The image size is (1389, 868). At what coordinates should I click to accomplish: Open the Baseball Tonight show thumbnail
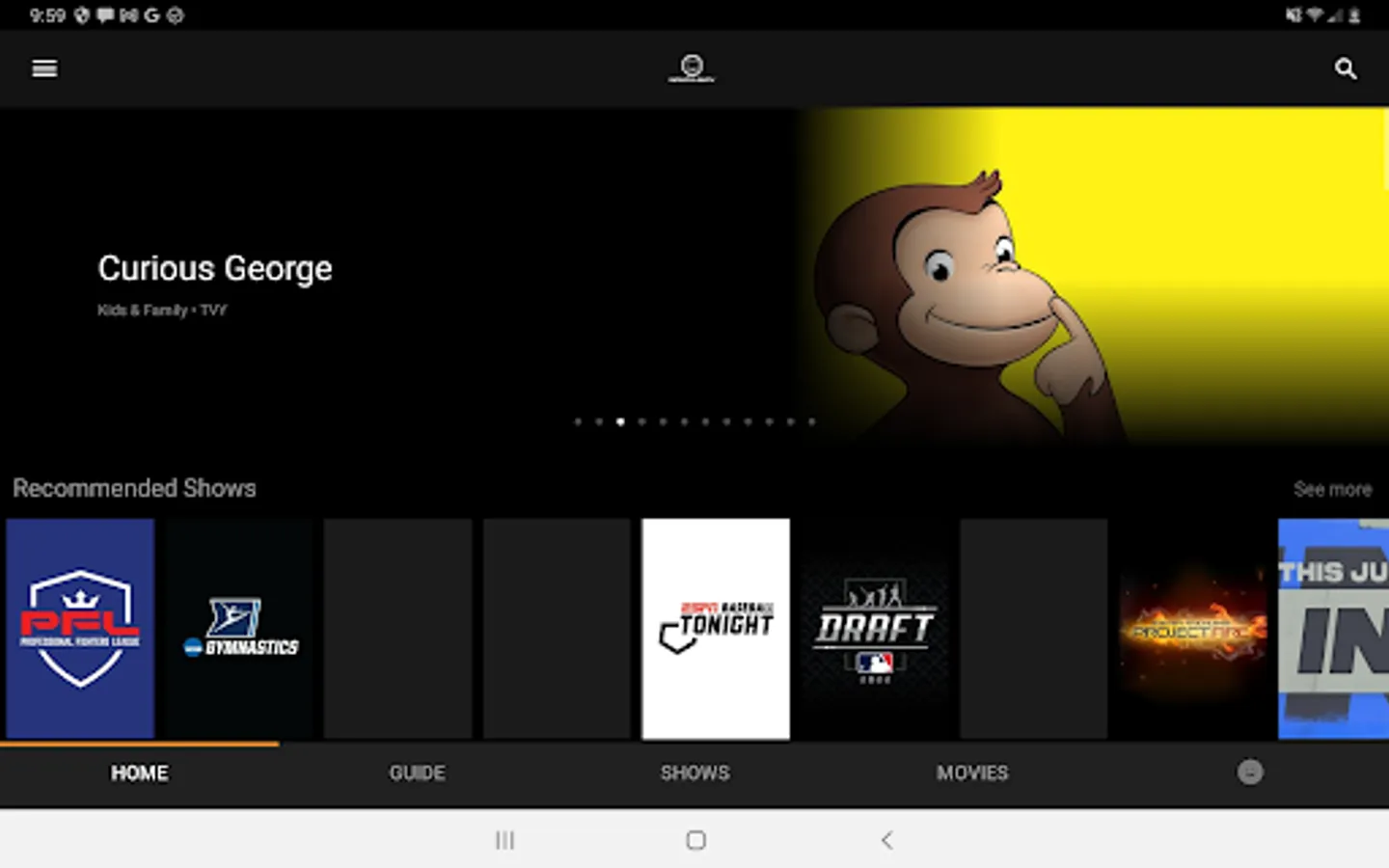pos(716,629)
